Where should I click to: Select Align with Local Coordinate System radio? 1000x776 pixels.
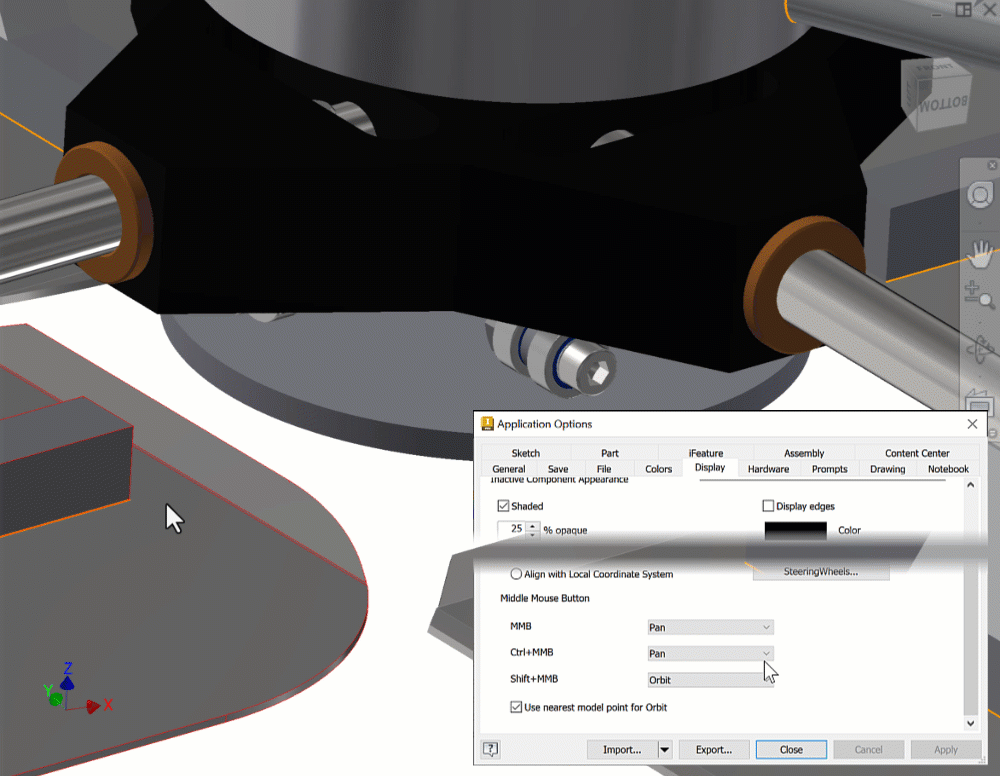(516, 574)
